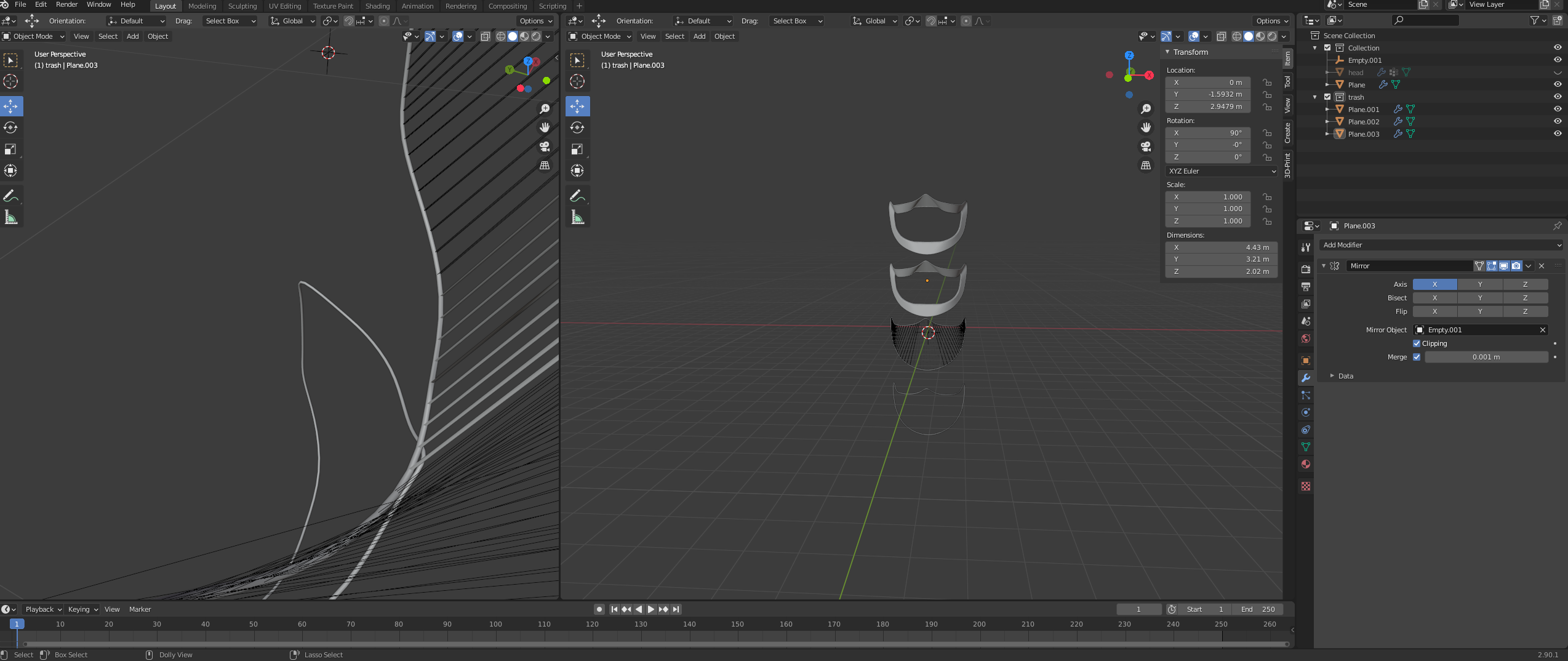Select the Rotate tool in left viewport

(10, 128)
